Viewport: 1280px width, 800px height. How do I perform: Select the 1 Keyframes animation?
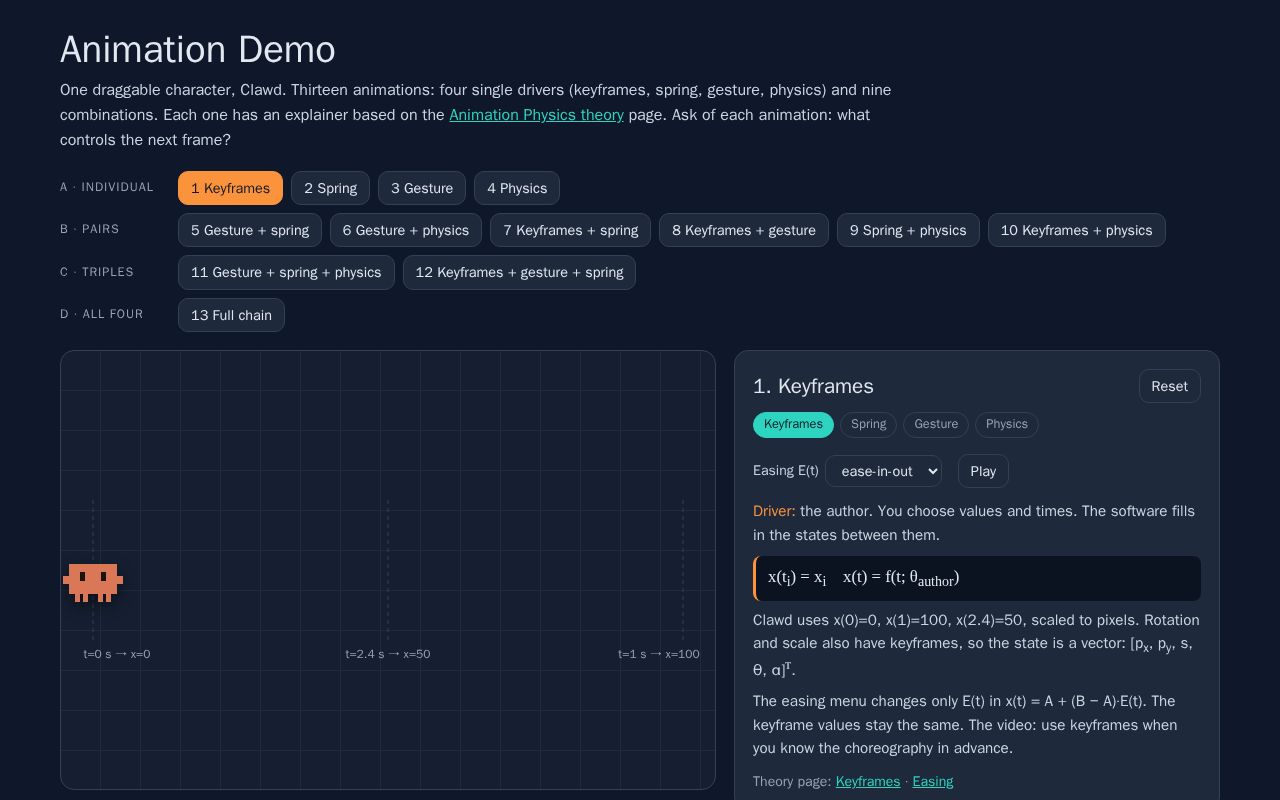click(x=230, y=188)
